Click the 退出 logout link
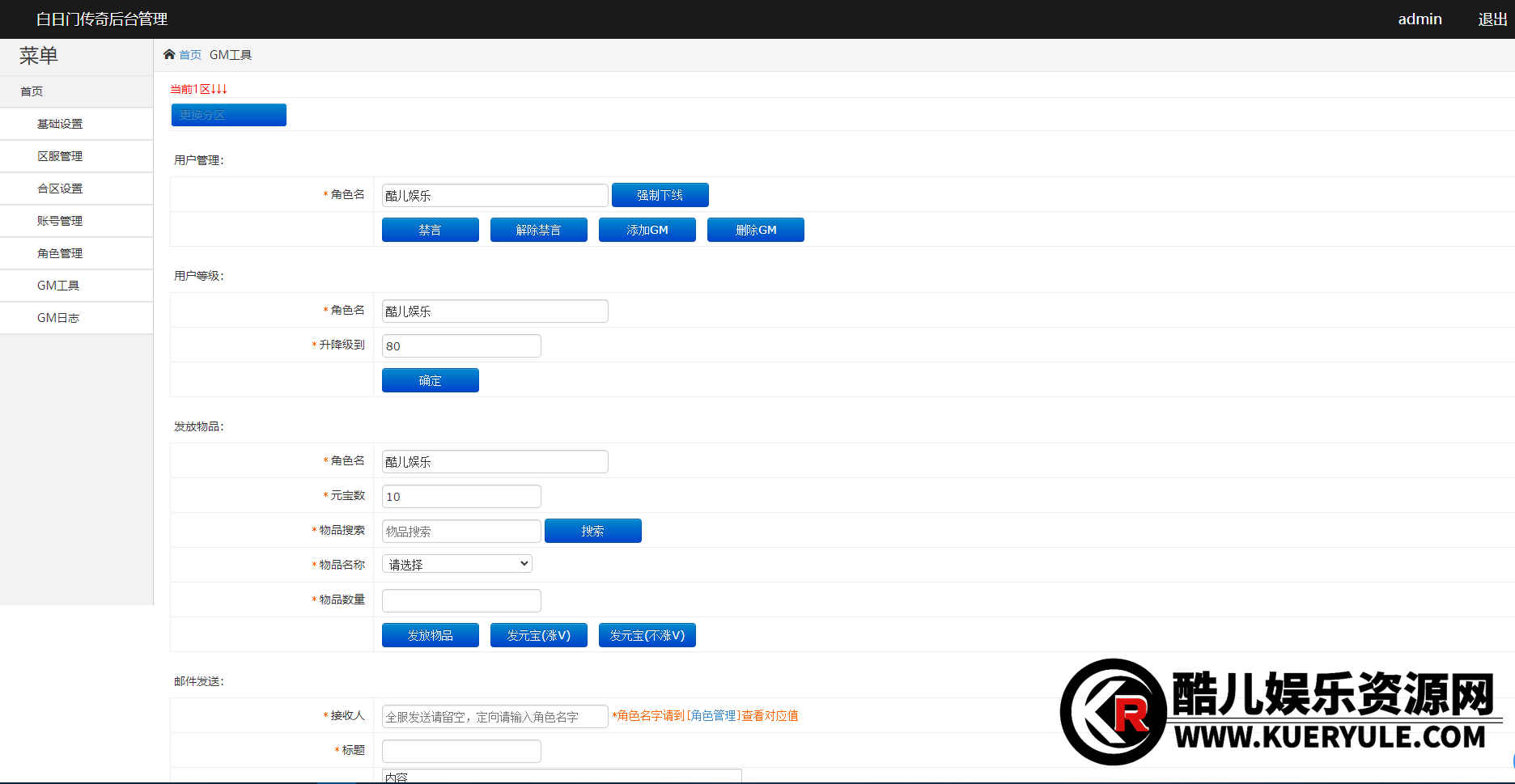Image resolution: width=1515 pixels, height=784 pixels. [x=1492, y=19]
